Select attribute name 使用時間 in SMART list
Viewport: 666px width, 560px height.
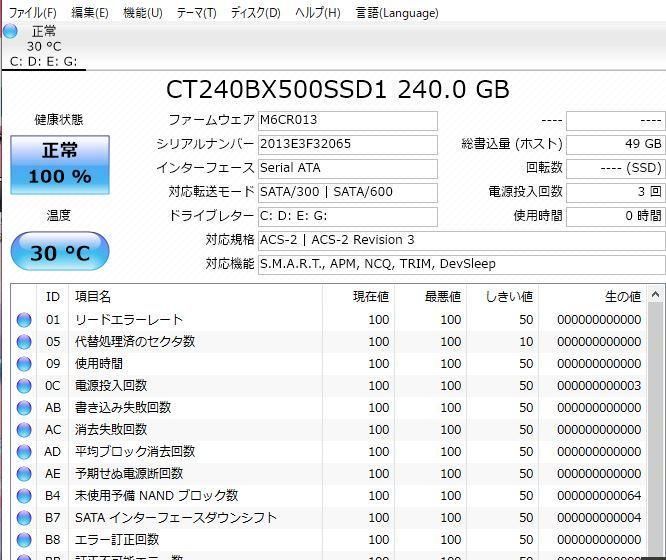[x=99, y=364]
